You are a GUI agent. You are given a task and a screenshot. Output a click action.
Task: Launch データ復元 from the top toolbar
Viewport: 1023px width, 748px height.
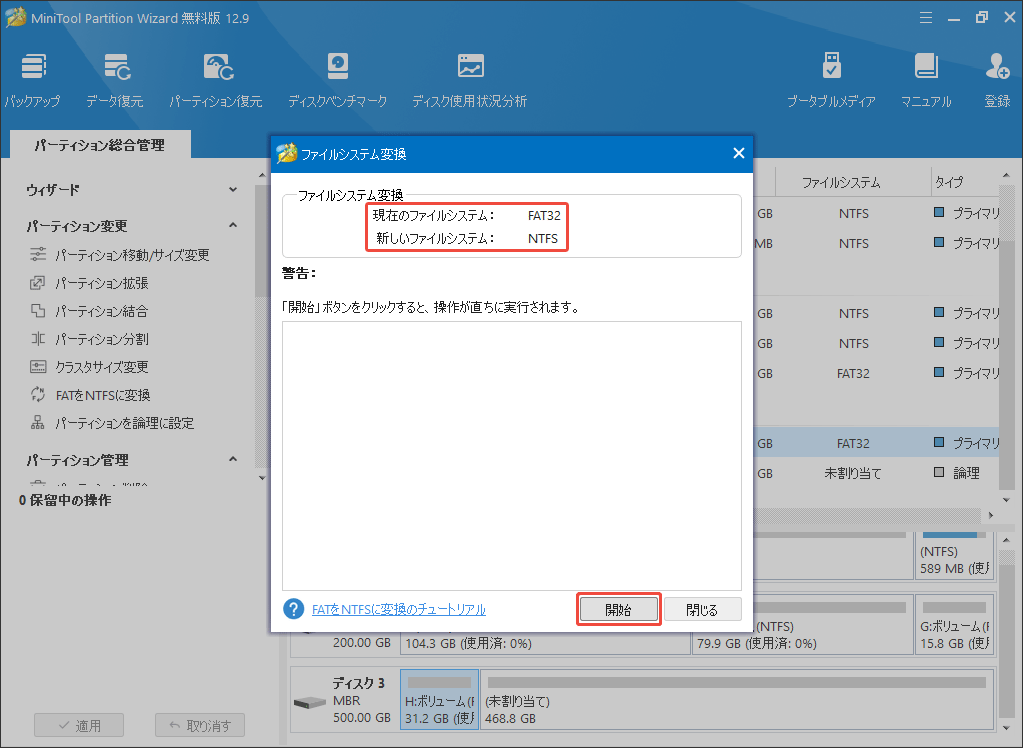coord(115,80)
